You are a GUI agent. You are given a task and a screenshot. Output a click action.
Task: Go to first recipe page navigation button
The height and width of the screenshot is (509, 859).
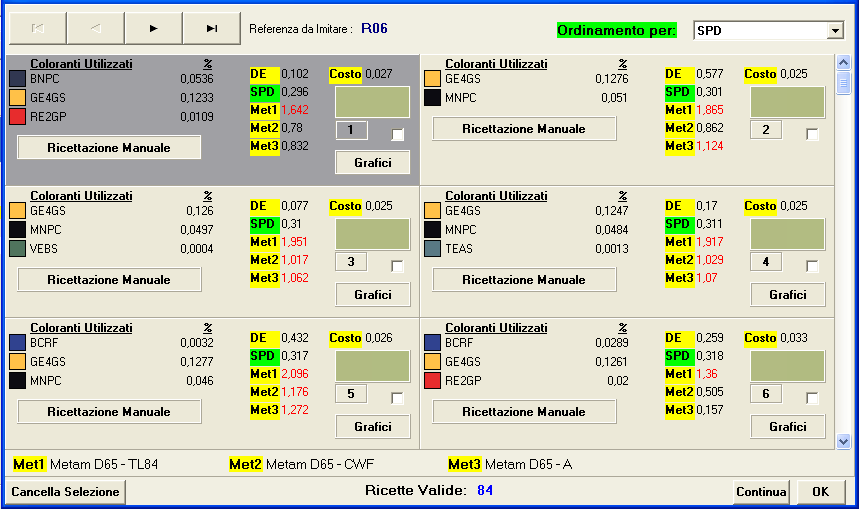coord(38,29)
